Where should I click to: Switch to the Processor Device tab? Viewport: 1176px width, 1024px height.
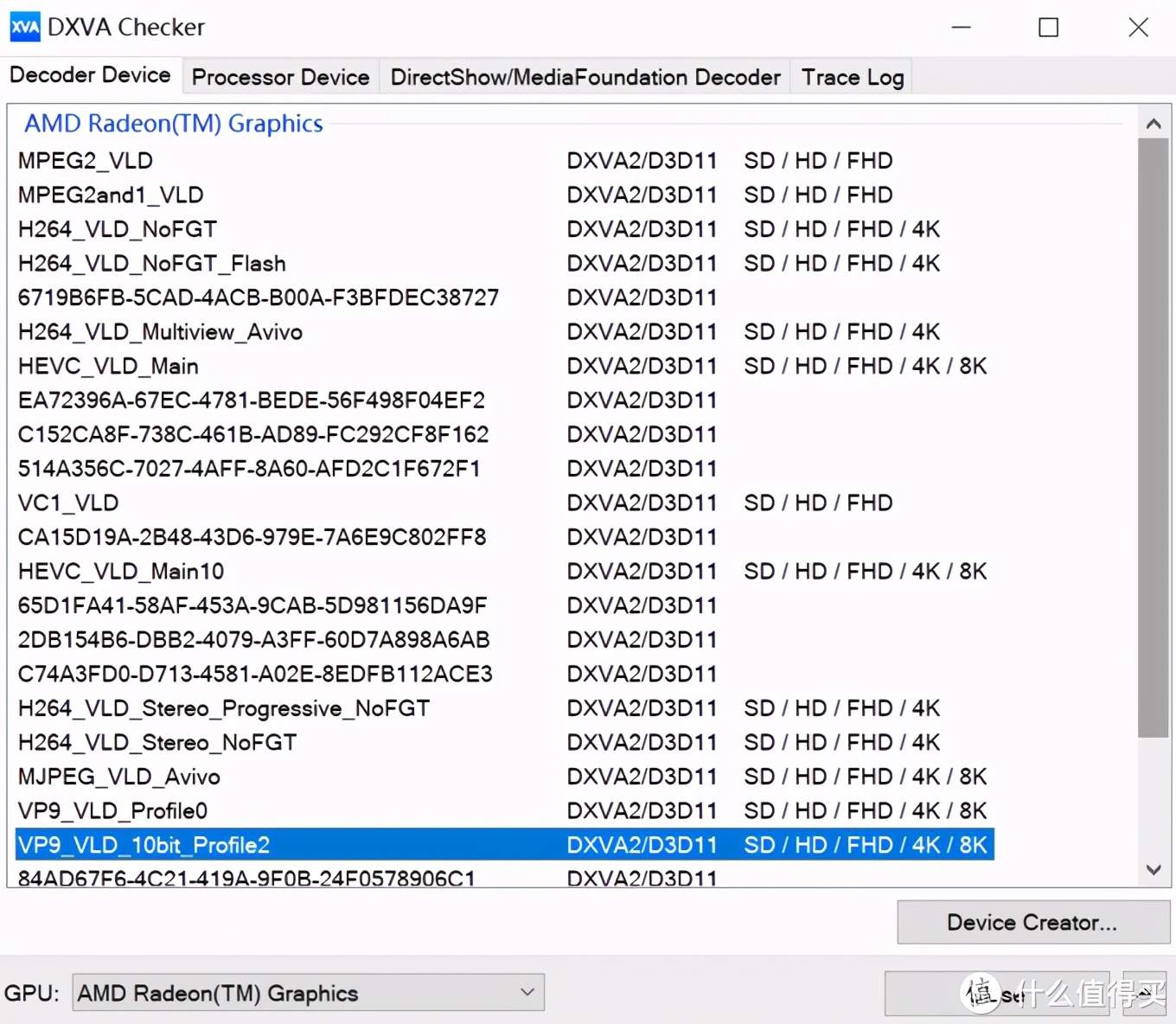(x=280, y=77)
